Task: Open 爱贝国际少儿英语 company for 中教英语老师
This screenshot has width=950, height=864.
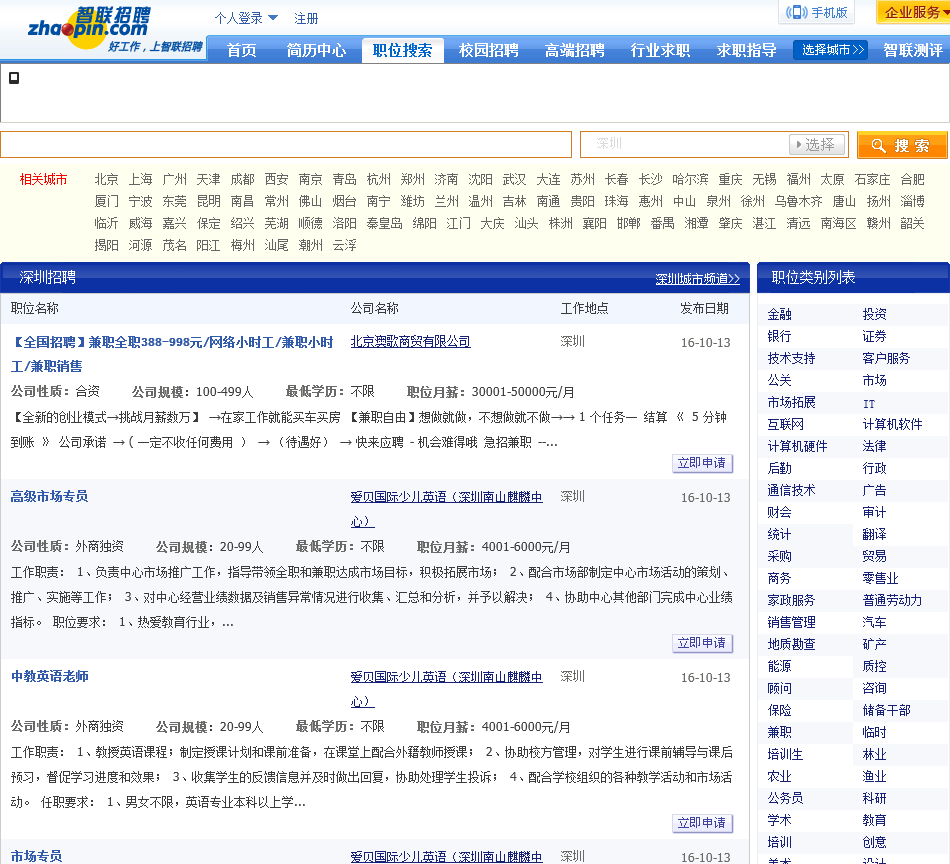Action: pos(446,689)
